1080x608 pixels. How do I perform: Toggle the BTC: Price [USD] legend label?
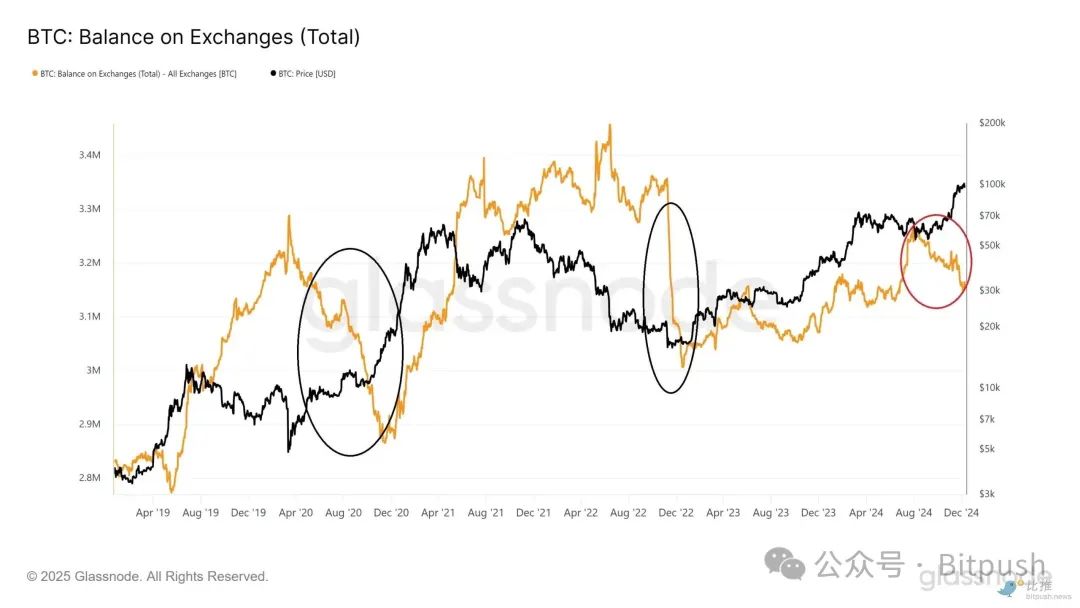[307, 74]
